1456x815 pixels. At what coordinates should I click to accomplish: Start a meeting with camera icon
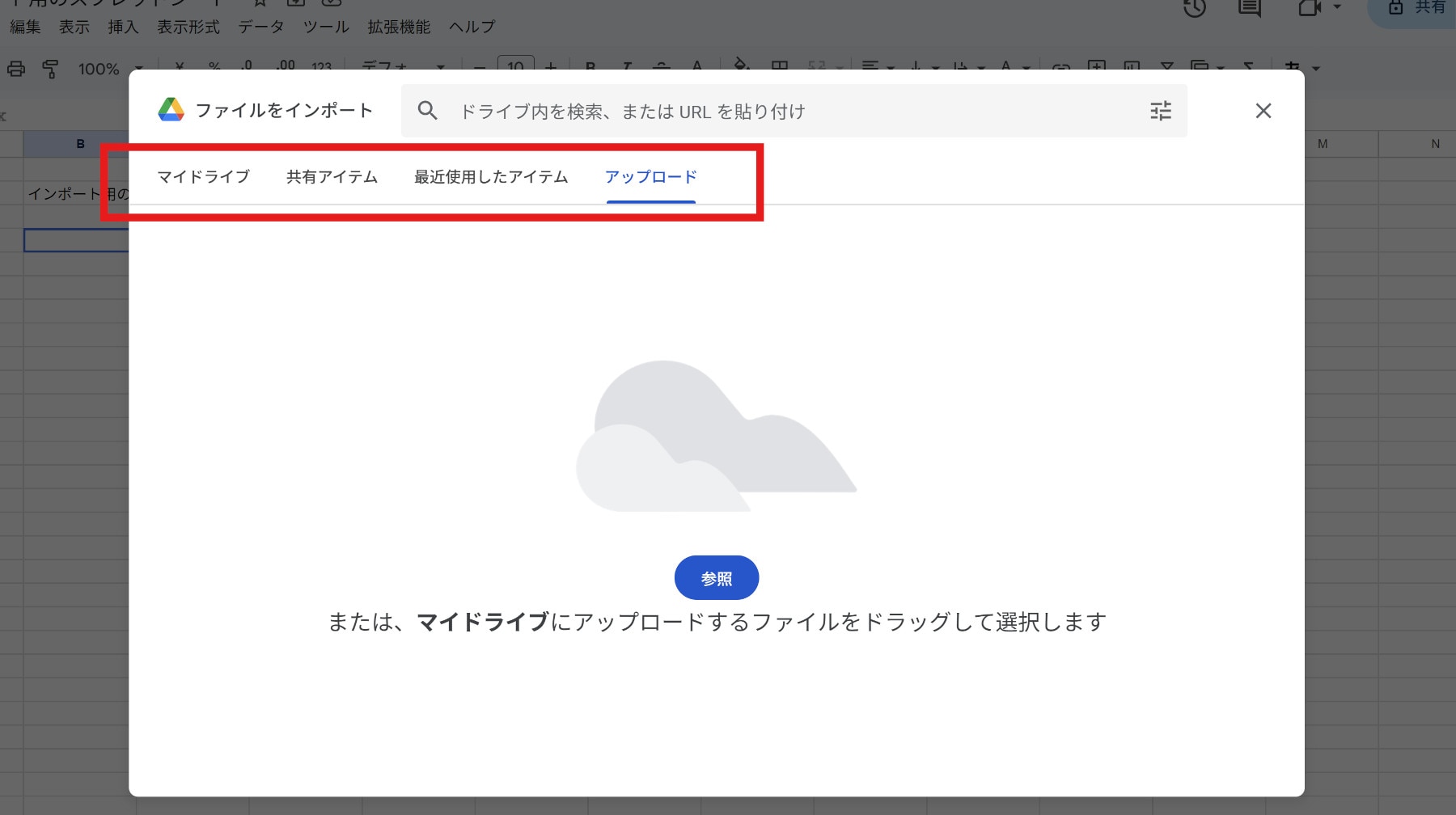click(x=1309, y=8)
